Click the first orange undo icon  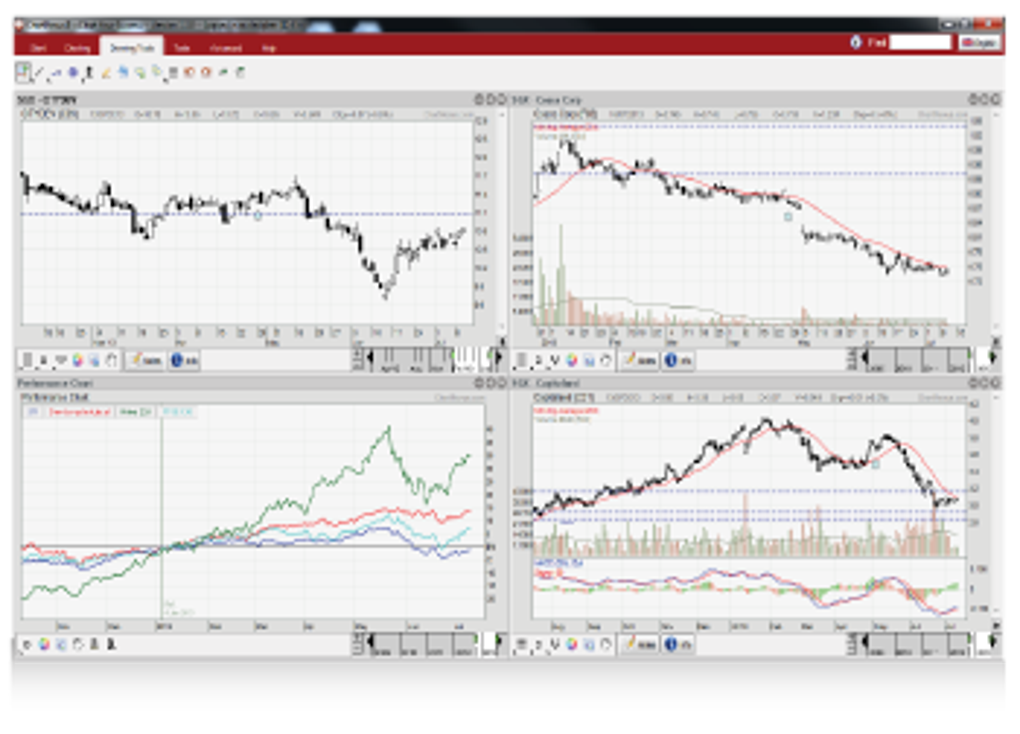point(189,73)
